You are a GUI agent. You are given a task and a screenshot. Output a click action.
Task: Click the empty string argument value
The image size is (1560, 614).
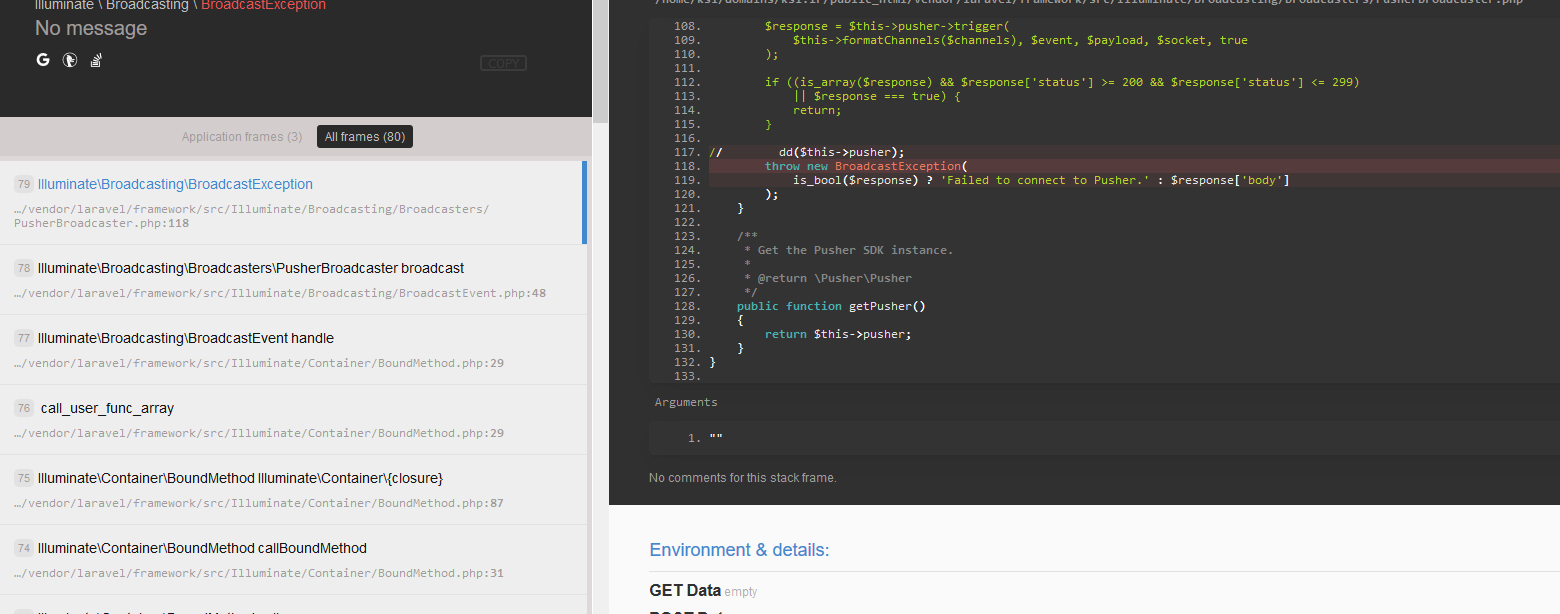[716, 438]
